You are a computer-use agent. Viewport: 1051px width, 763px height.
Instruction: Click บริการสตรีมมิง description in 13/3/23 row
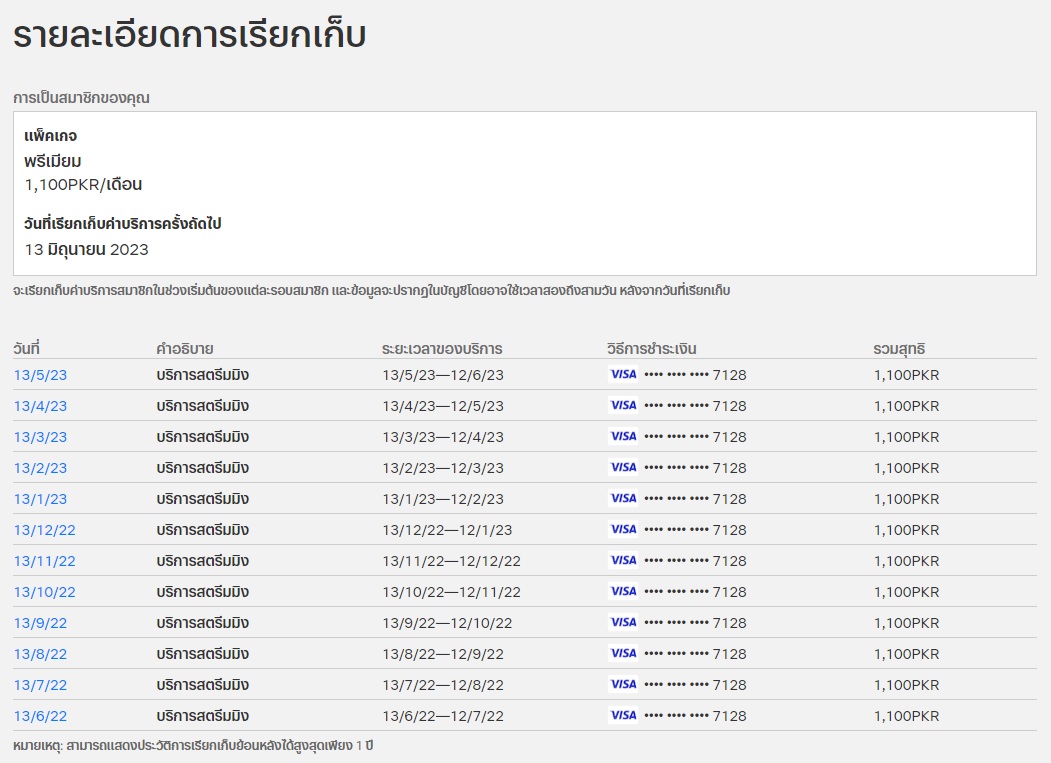coord(202,436)
